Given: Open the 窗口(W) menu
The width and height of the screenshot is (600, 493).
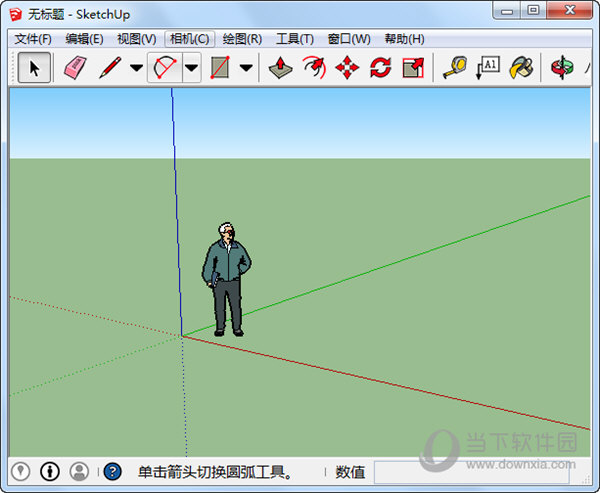Looking at the screenshot, I should coord(349,39).
